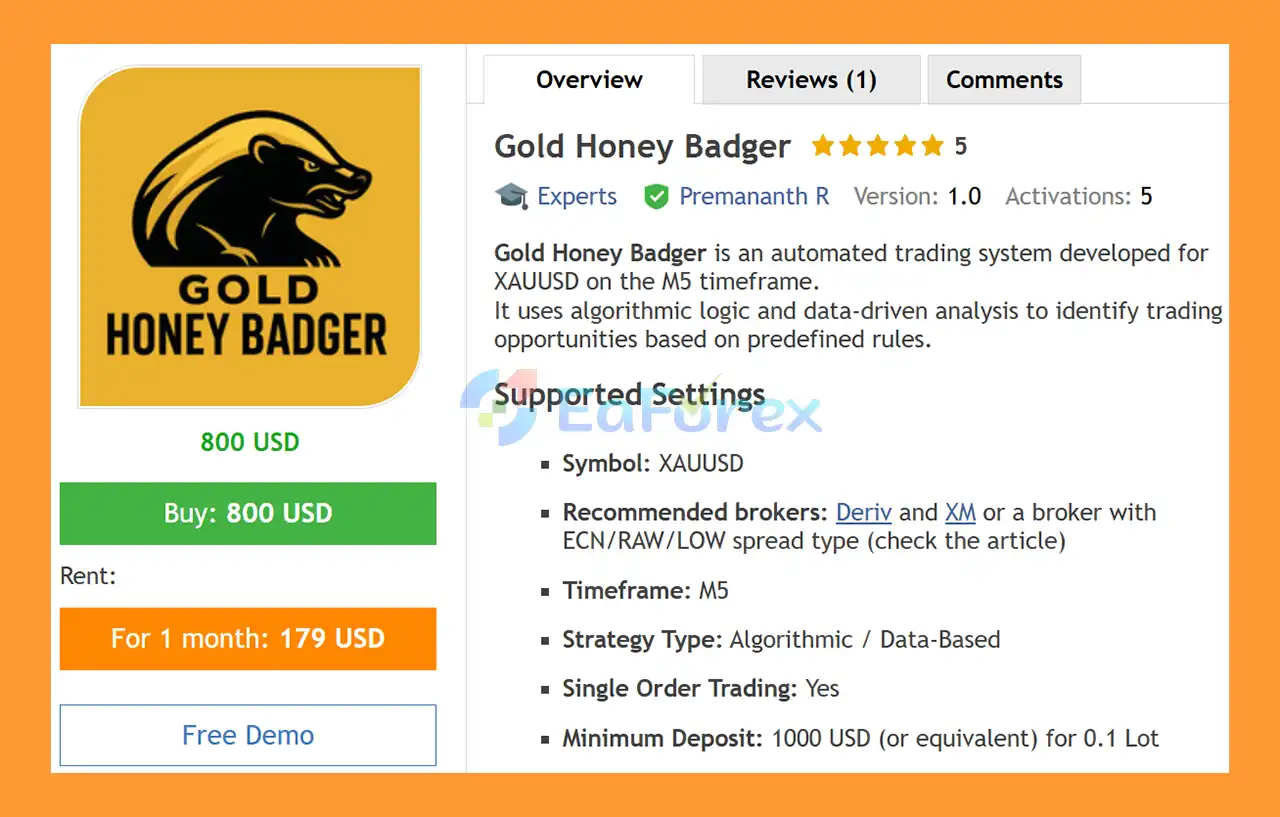Open the Experts category link
The height and width of the screenshot is (817, 1280).
coord(577,196)
